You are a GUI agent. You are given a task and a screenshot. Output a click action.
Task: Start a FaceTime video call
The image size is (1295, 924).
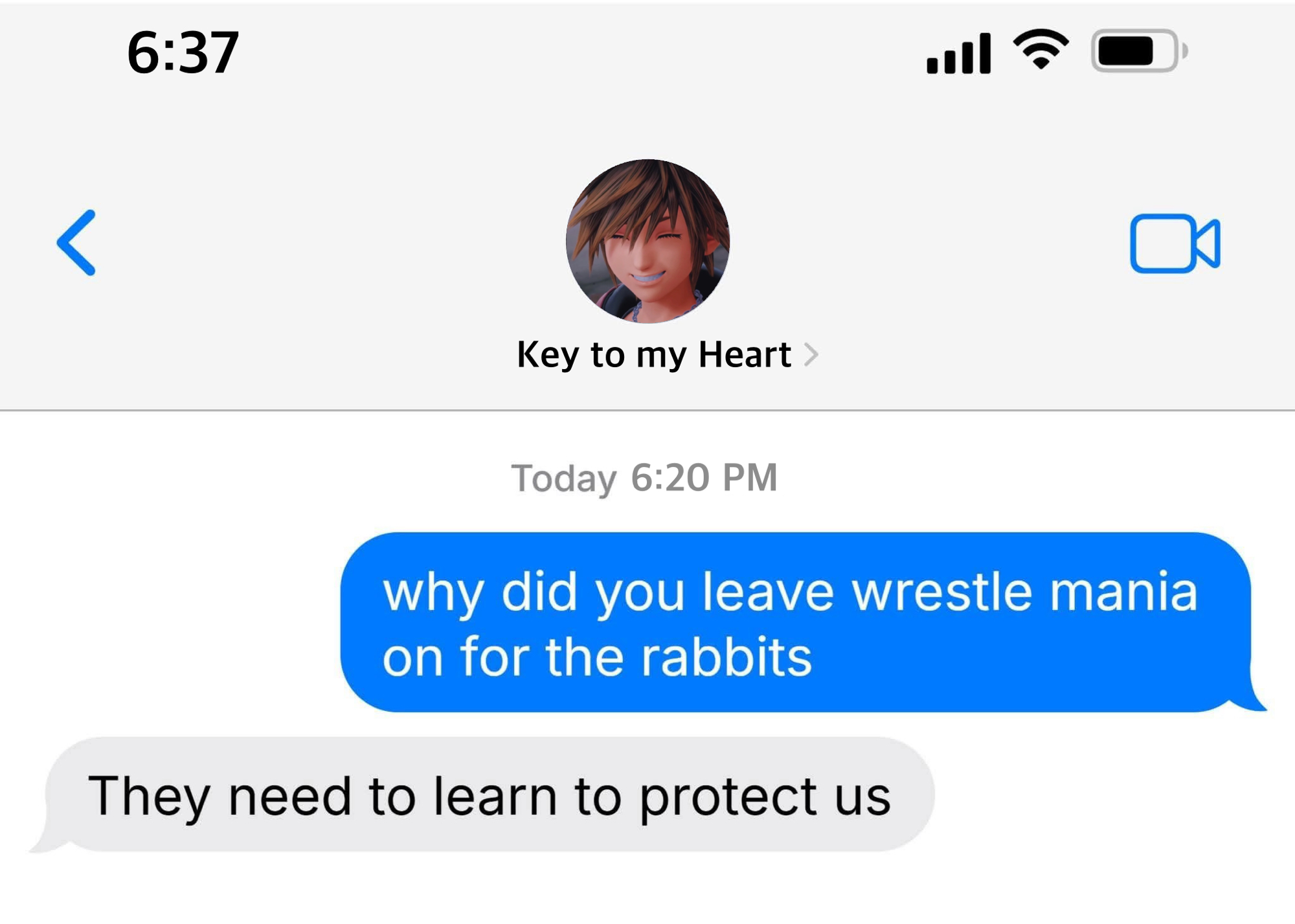coord(1175,243)
